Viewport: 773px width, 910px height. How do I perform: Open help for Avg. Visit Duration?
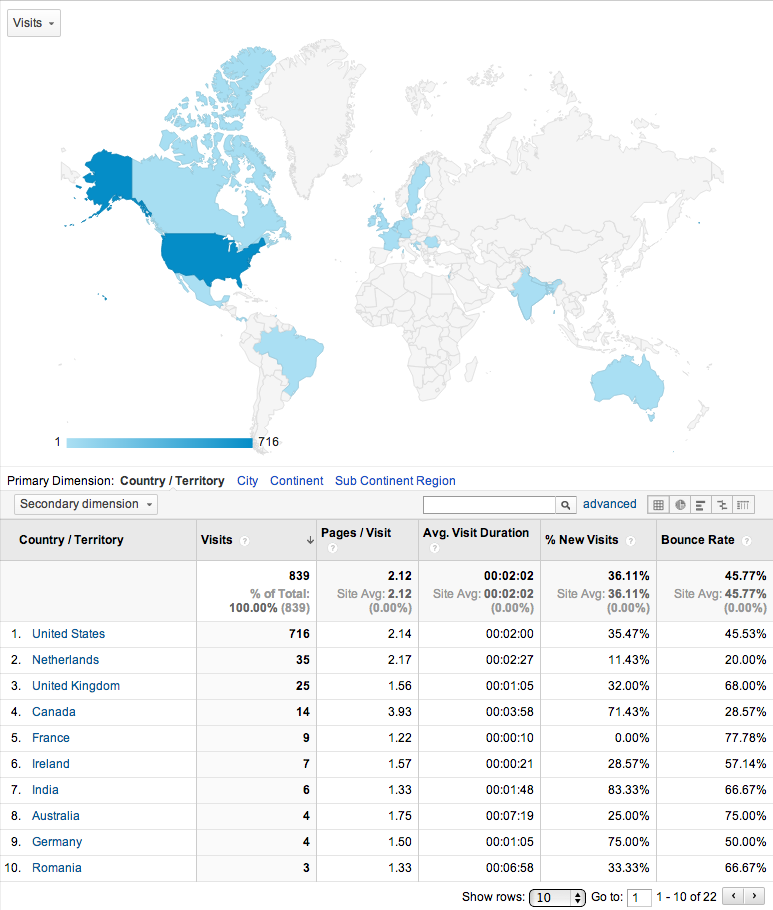pyautogui.click(x=434, y=548)
